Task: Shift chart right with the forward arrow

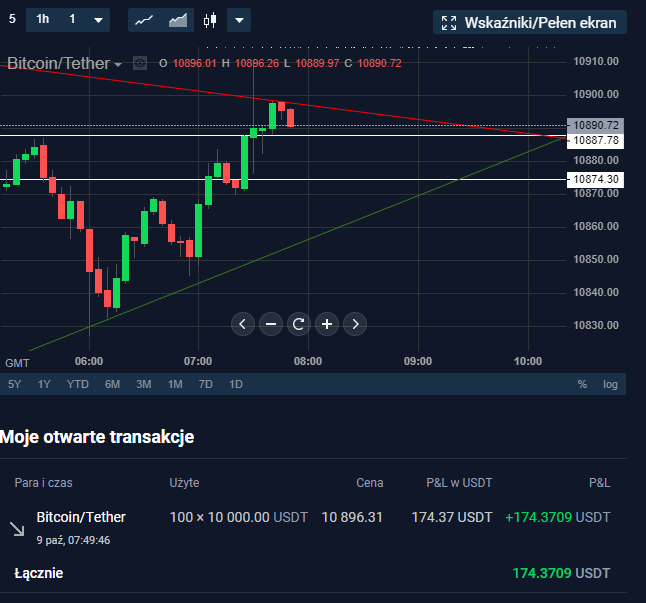Action: point(355,324)
